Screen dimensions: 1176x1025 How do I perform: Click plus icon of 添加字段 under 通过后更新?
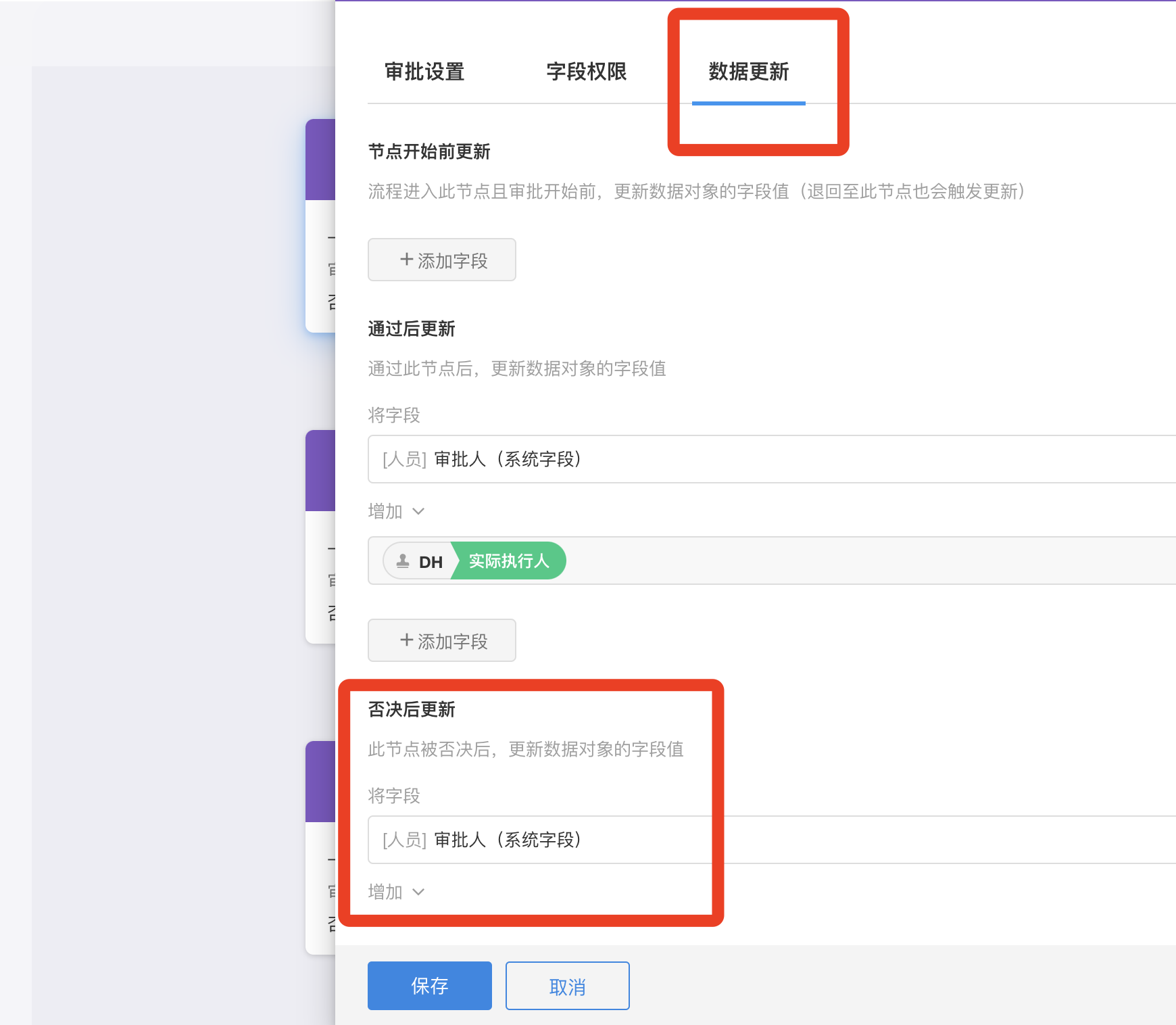[x=406, y=640]
